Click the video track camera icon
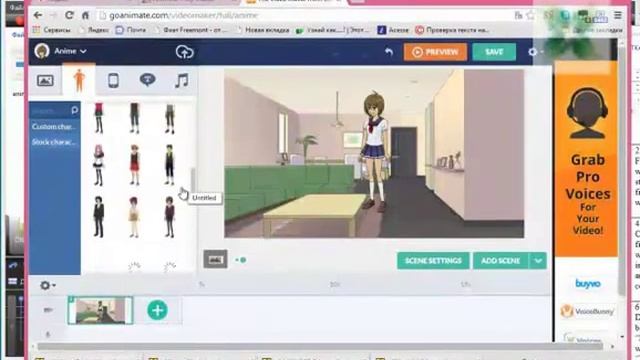This screenshot has width=640, height=360. click(48, 310)
